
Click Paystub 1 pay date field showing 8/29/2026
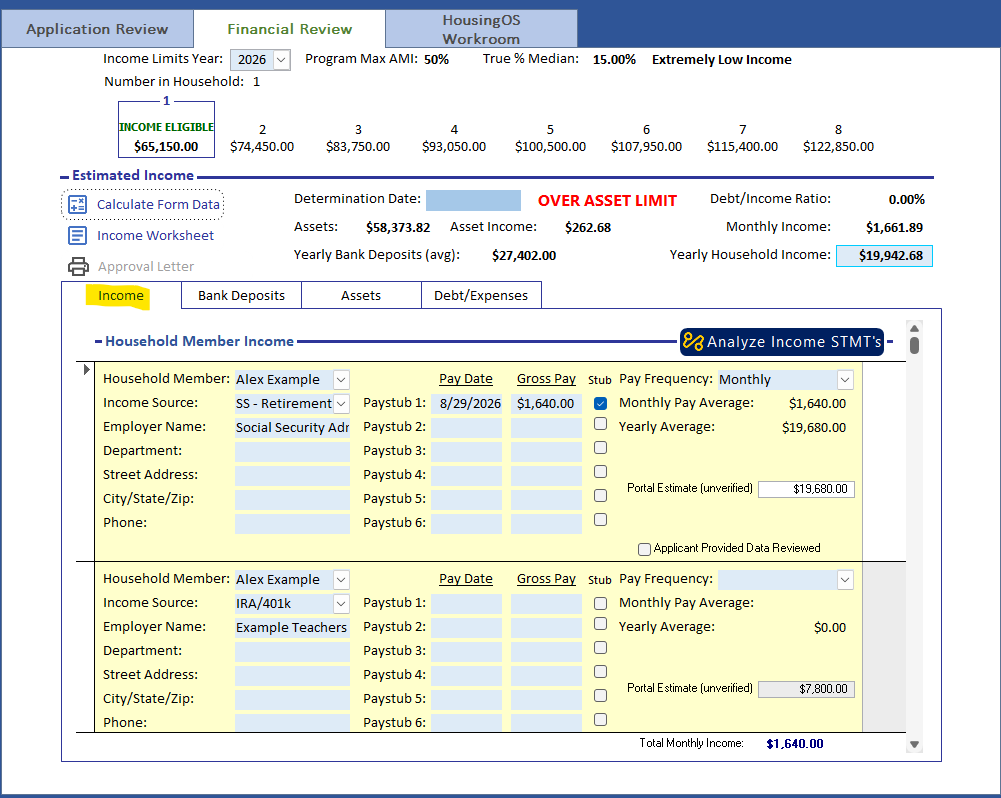pyautogui.click(x=467, y=403)
